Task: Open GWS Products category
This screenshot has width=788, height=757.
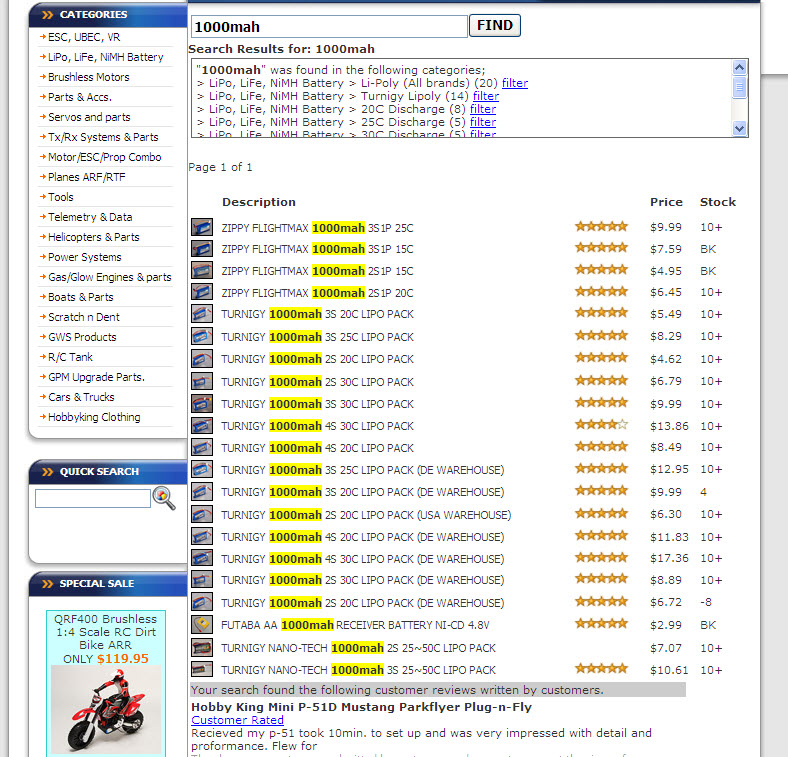Action: [x=82, y=337]
